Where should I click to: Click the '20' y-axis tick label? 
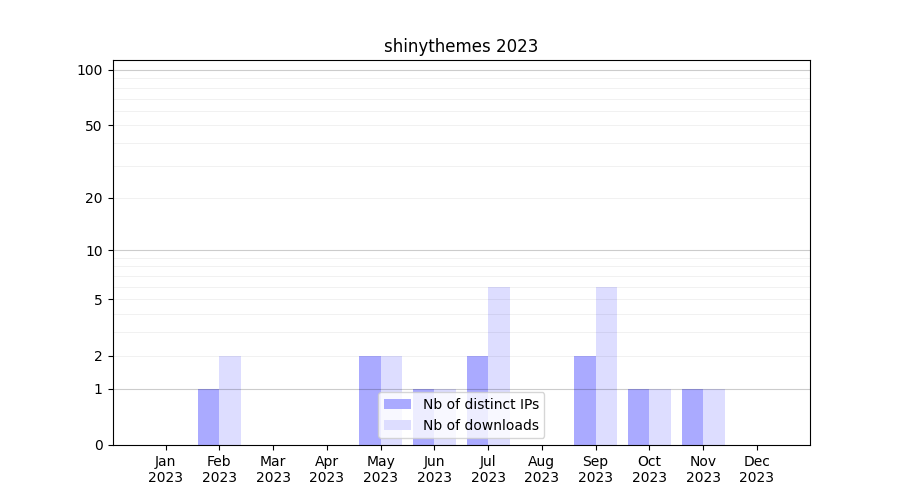point(94,198)
